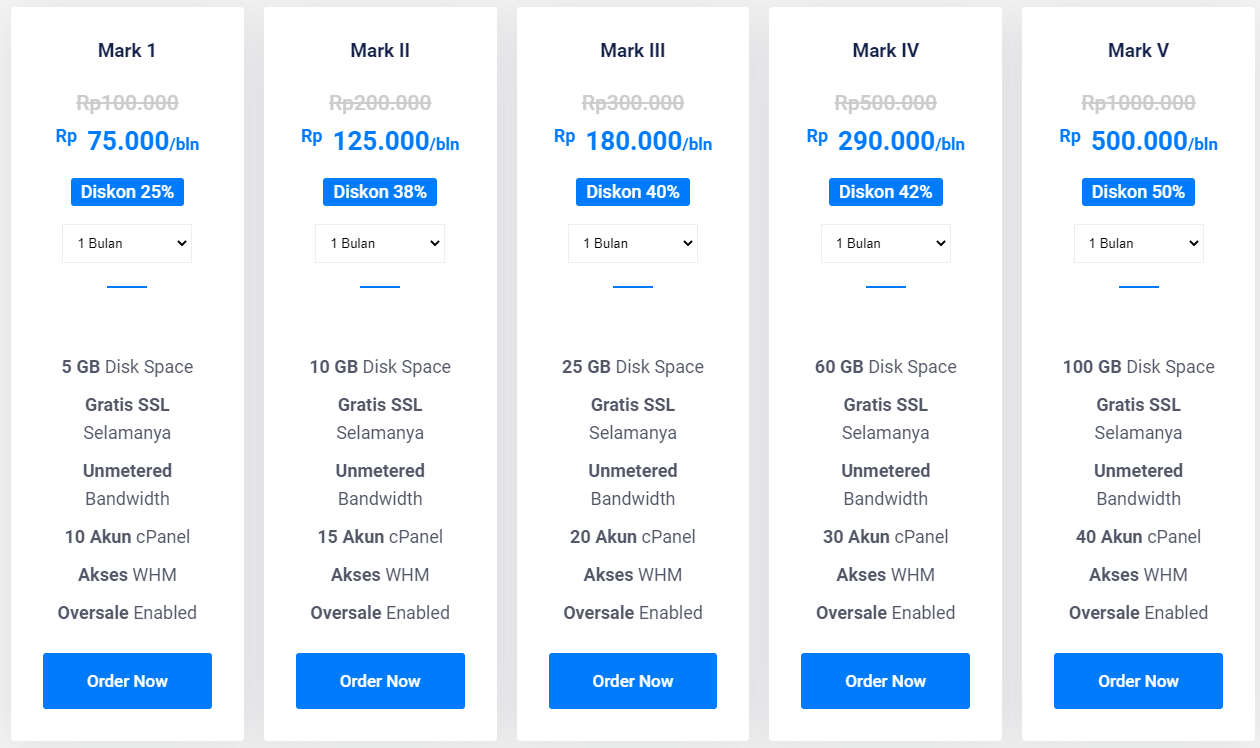
Task: Expand the Mark IV billing period dropdown
Action: click(885, 243)
